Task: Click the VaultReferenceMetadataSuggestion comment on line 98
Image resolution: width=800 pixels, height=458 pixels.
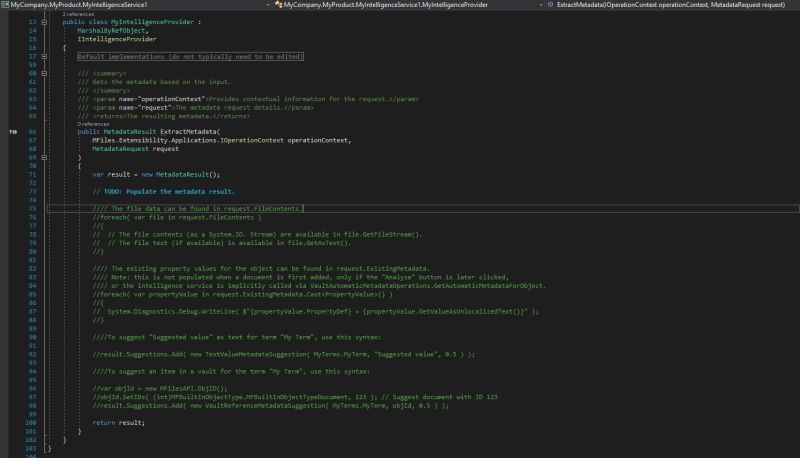Action: click(x=270, y=405)
